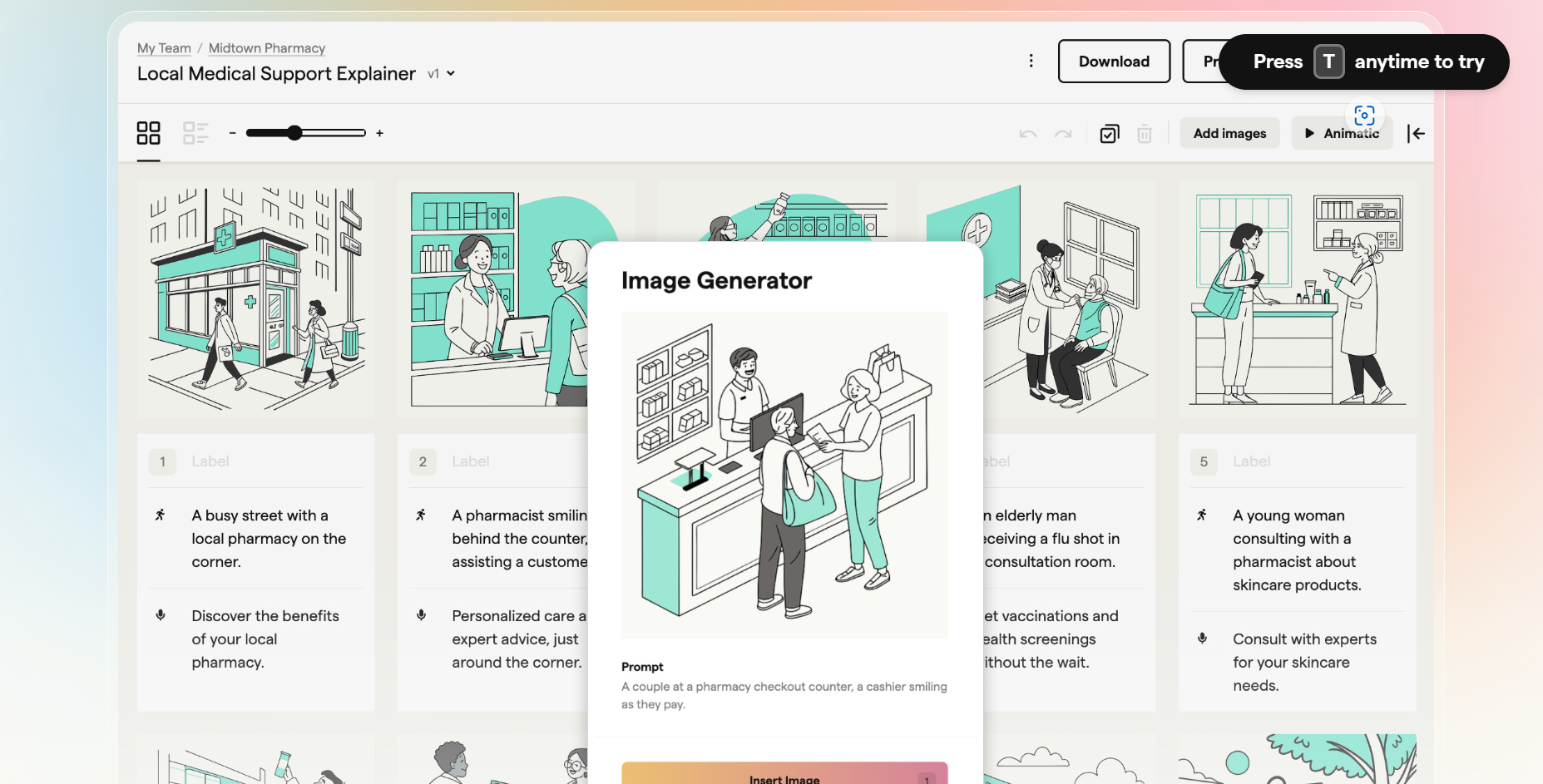Select the skincare consultation thumbnail
This screenshot has width=1543, height=784.
(x=1298, y=299)
